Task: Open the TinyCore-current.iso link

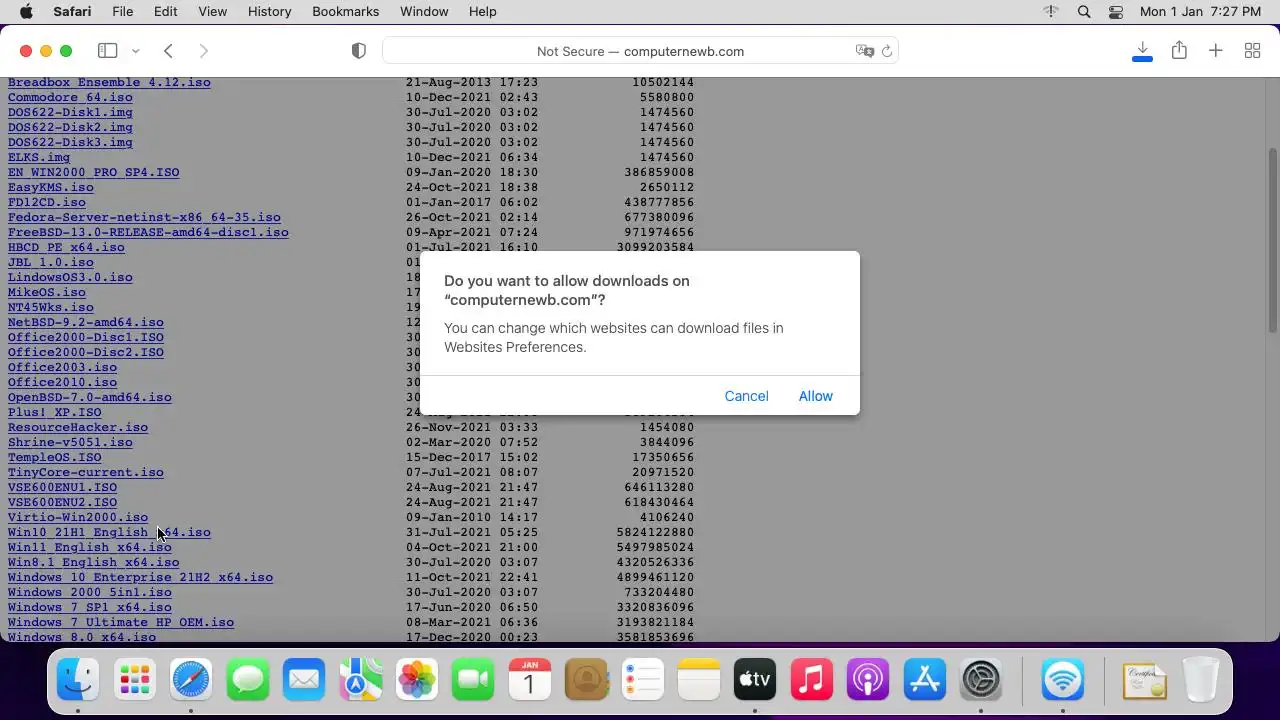Action: click(86, 472)
